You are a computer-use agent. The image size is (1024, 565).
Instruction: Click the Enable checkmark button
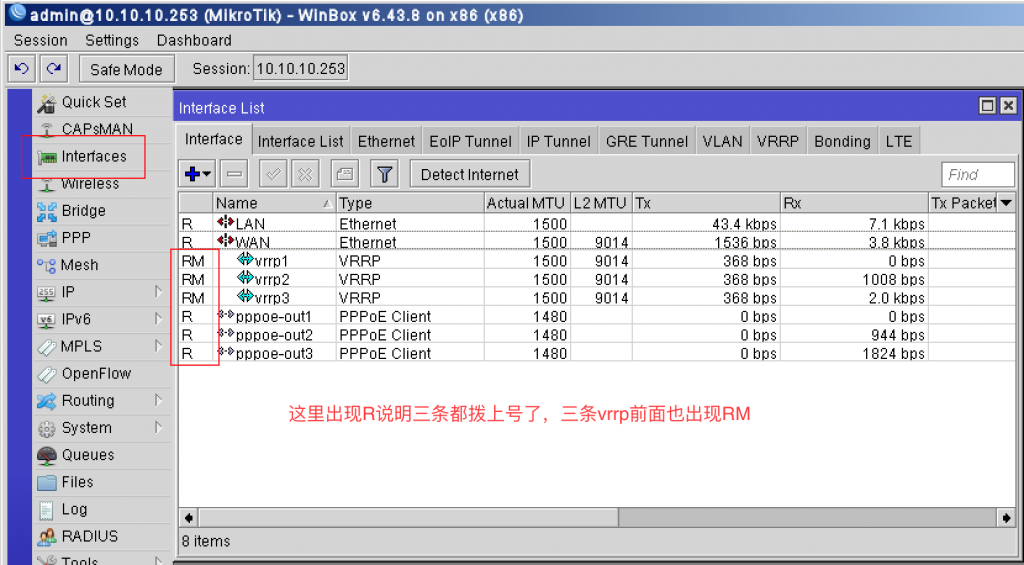[x=274, y=174]
